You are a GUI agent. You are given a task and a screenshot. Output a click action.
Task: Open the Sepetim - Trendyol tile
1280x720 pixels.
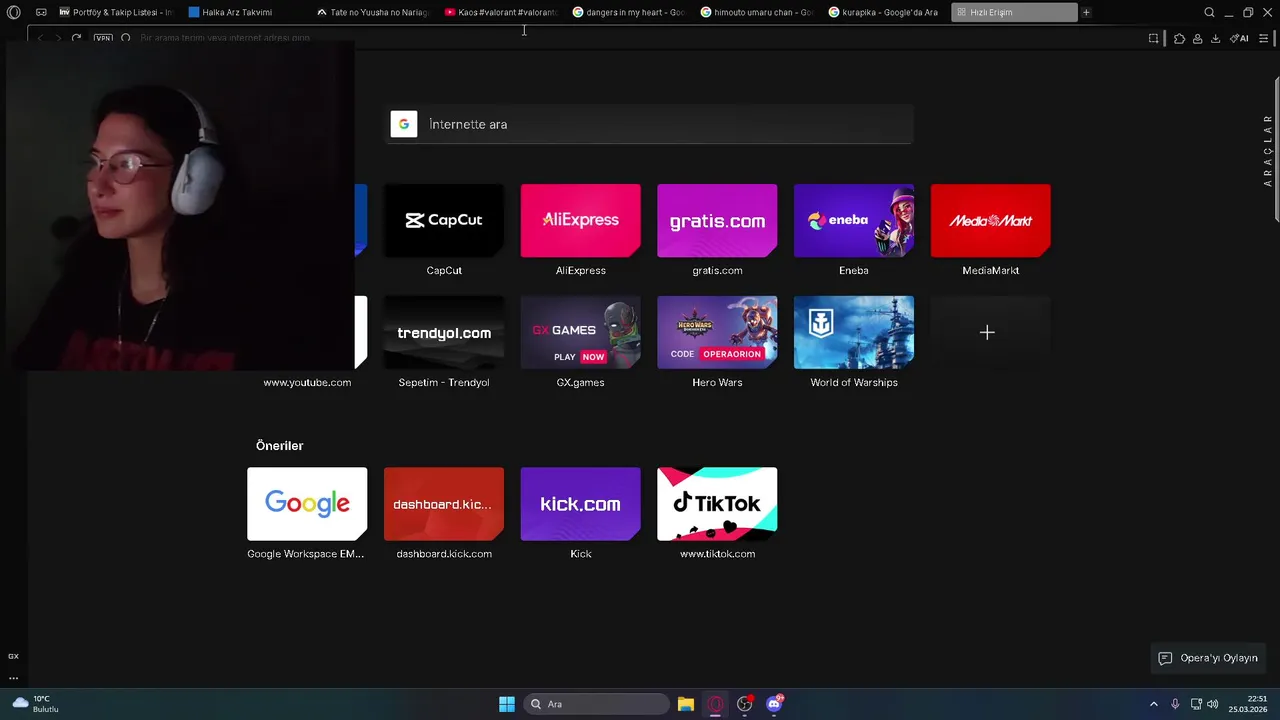[444, 332]
